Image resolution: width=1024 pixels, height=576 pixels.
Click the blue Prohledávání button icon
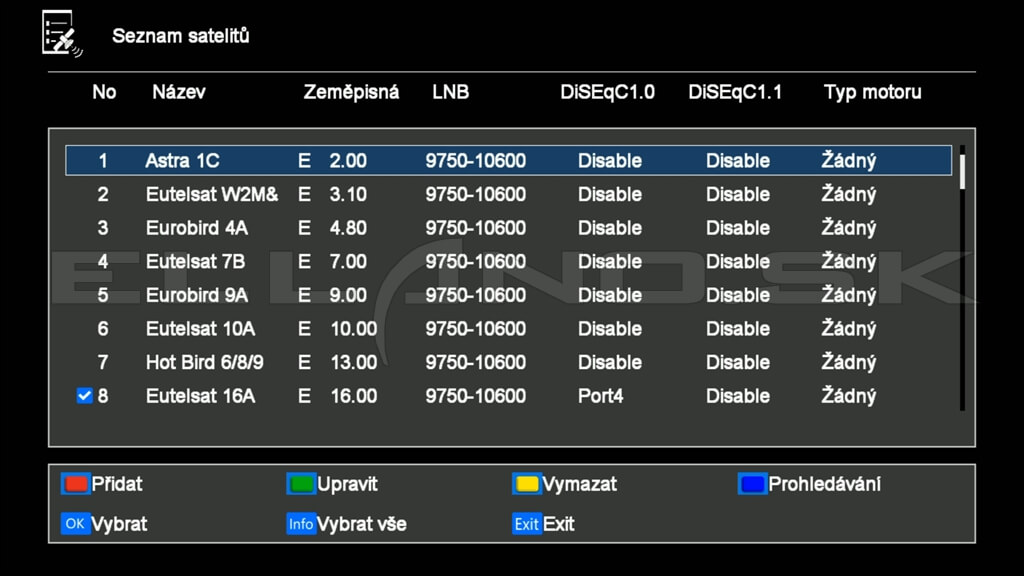coord(752,484)
